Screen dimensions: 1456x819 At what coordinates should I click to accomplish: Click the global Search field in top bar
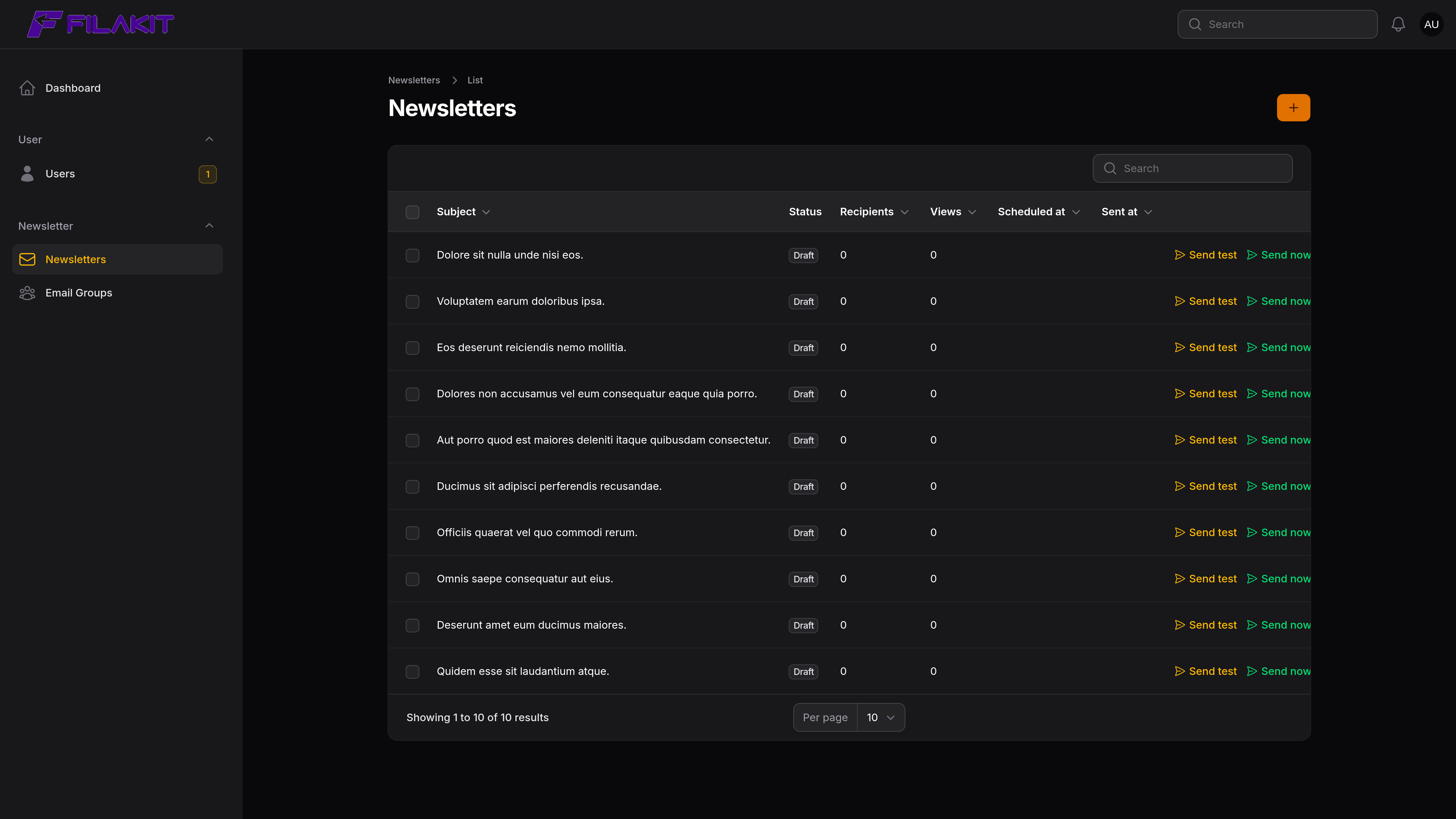pos(1277,24)
